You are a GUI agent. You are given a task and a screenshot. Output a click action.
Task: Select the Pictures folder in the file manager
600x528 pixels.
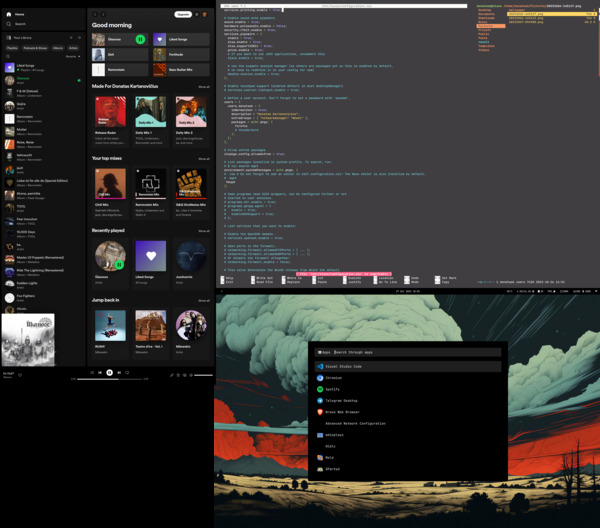click(x=491, y=26)
